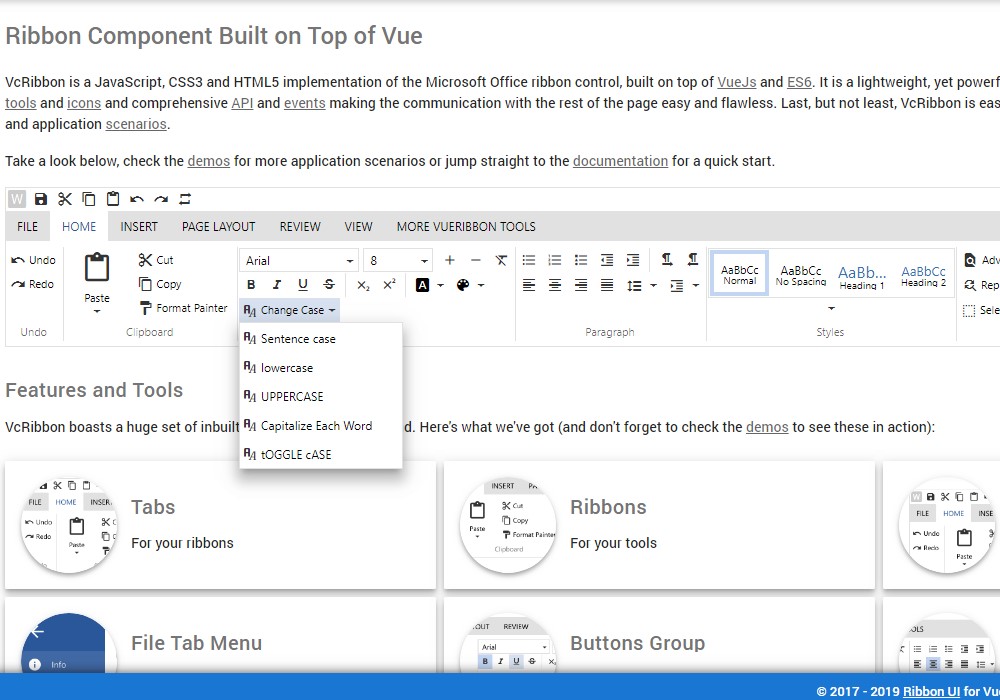The width and height of the screenshot is (1000, 700).
Task: Click the justify text alignment icon
Action: 607,285
